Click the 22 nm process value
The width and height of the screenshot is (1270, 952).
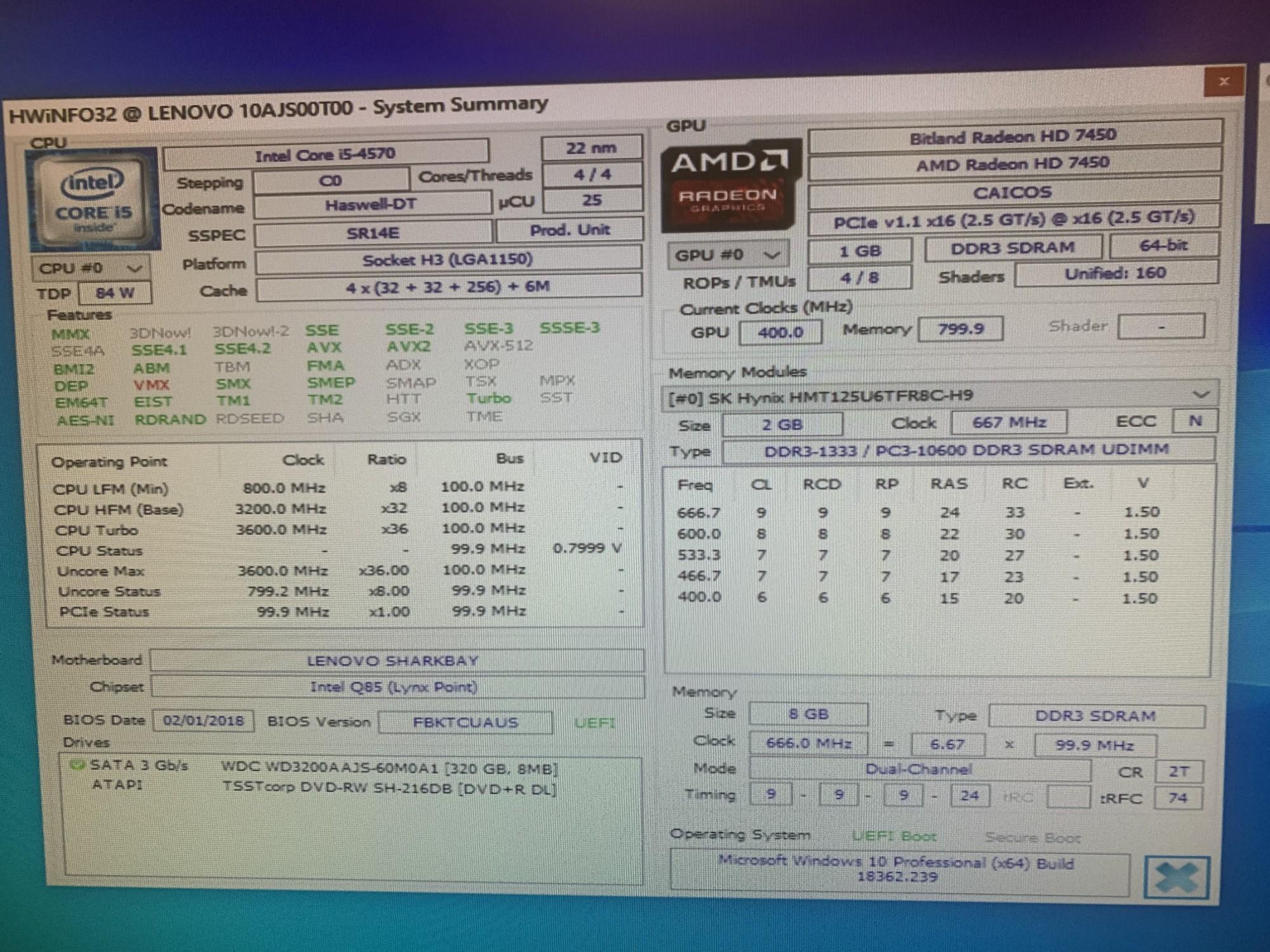591,148
